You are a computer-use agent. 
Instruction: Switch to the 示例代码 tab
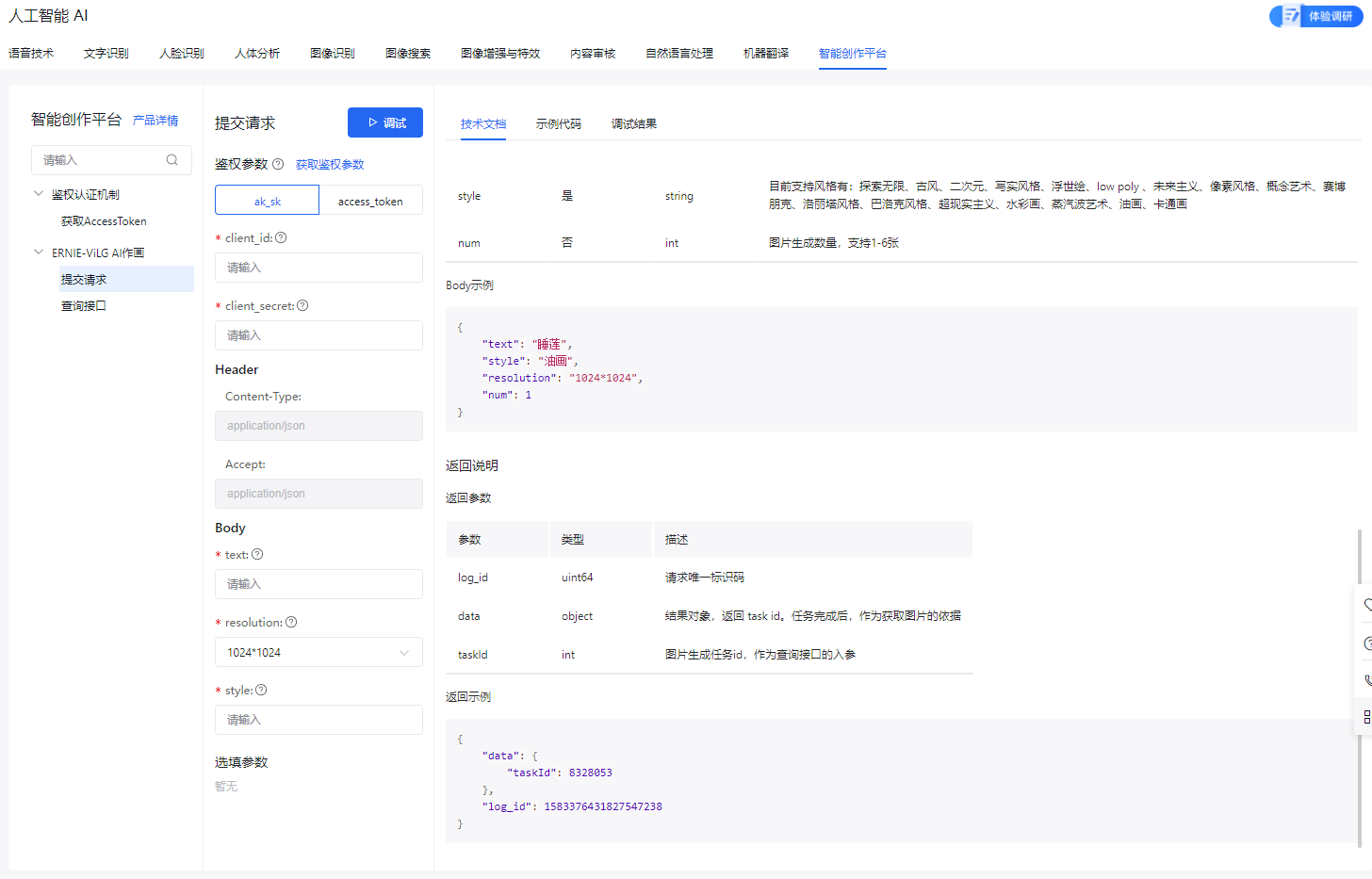pos(558,124)
